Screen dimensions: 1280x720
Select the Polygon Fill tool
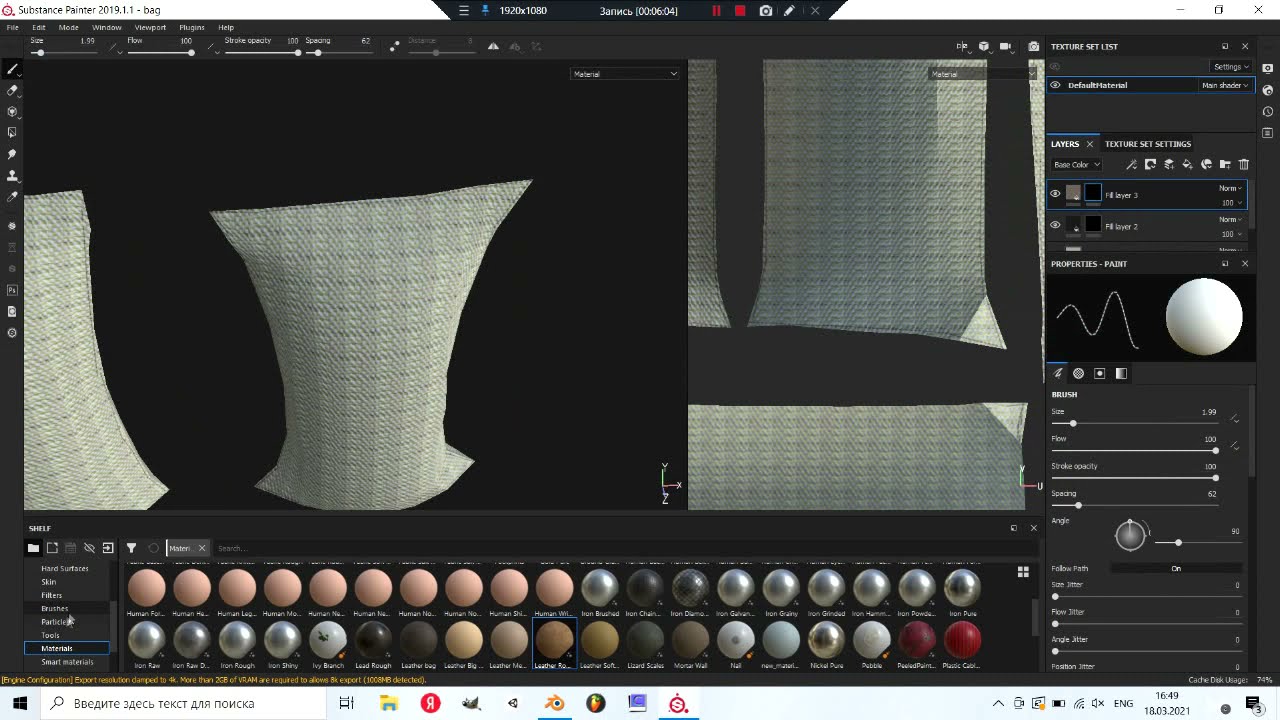point(12,132)
